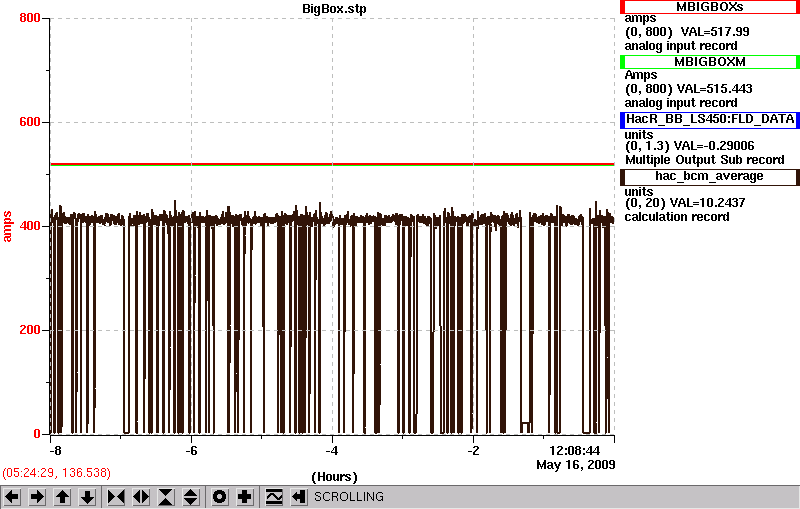The width and height of the screenshot is (800, 509).
Task: Zoom in horizontally using the bowtie icon
Action: [x=116, y=497]
